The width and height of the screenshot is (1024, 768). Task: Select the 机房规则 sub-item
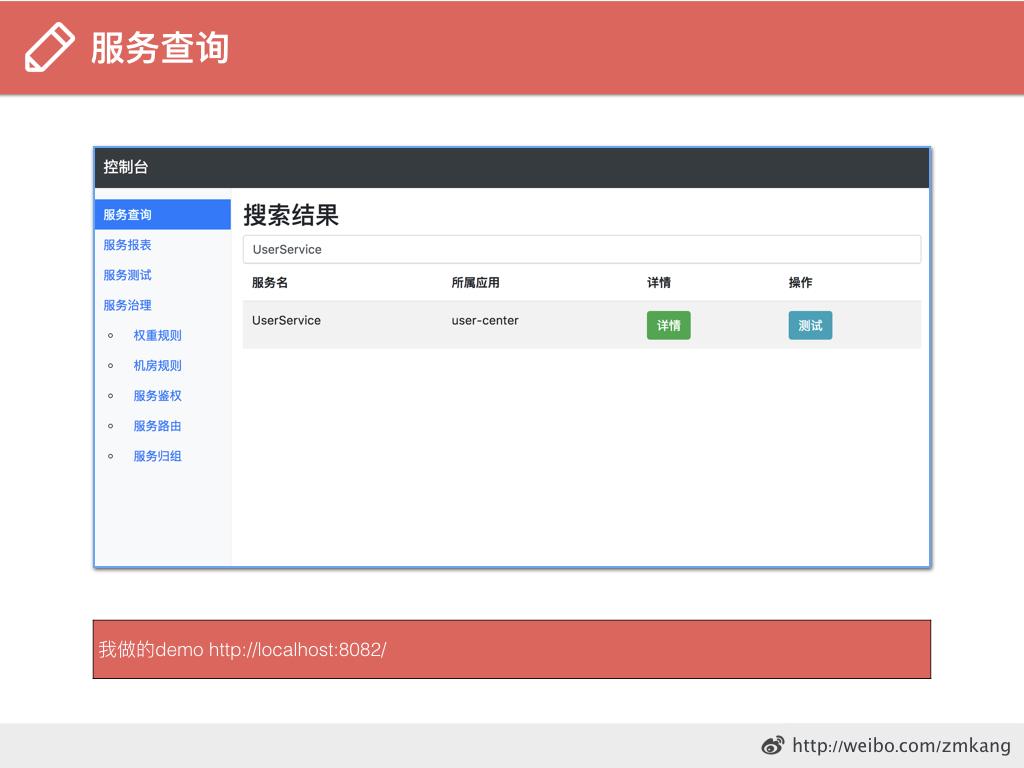[x=158, y=366]
